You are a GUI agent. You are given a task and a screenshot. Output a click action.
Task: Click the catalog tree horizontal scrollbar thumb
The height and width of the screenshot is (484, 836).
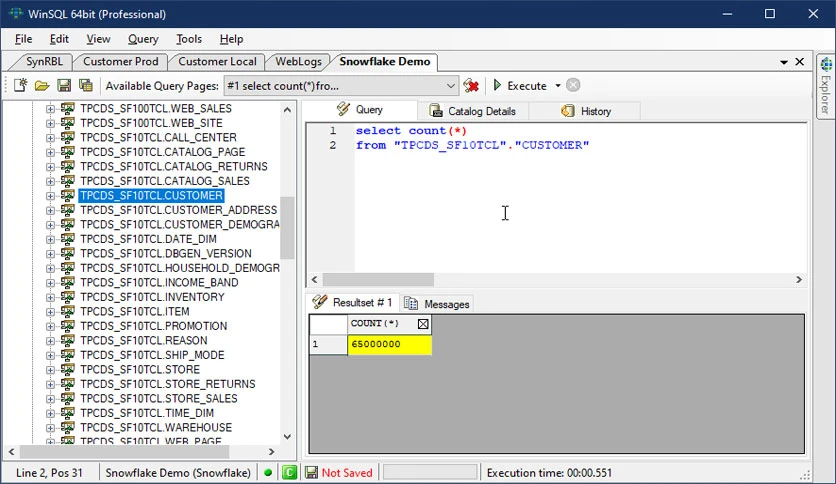(x=124, y=452)
